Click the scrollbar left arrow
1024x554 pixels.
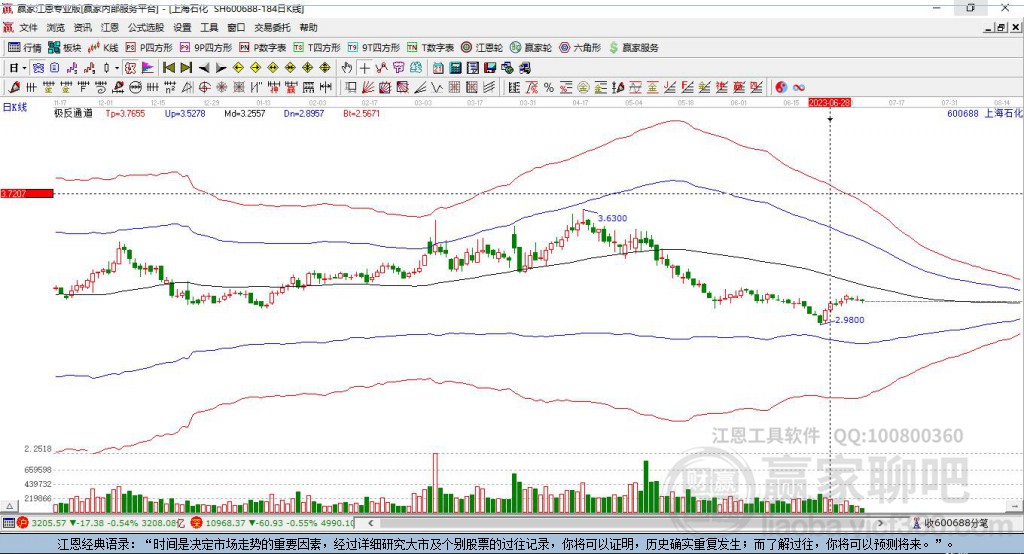pos(370,523)
